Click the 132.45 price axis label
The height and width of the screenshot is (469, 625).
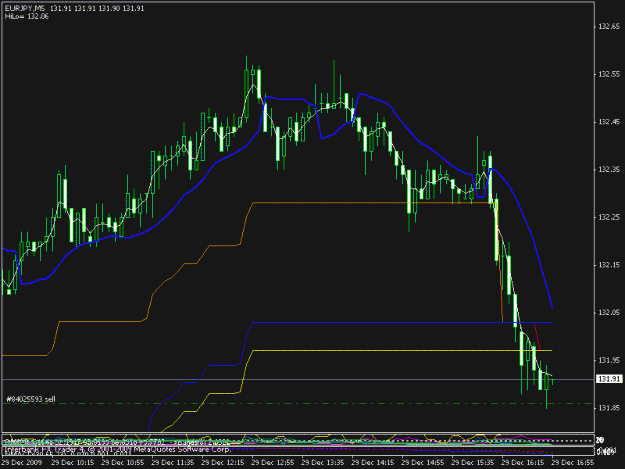pos(609,122)
